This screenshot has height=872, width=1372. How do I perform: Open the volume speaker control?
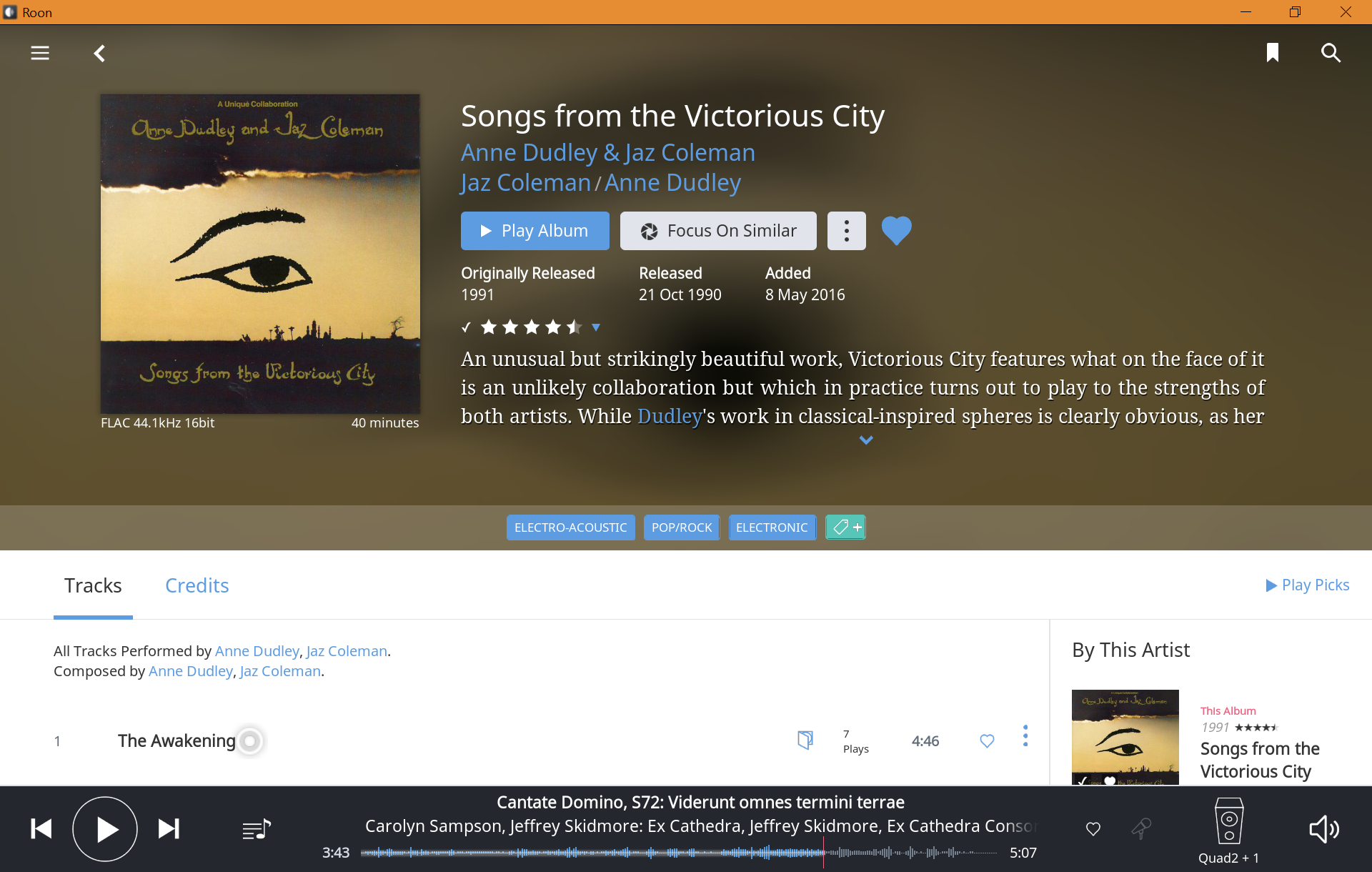tap(1323, 829)
